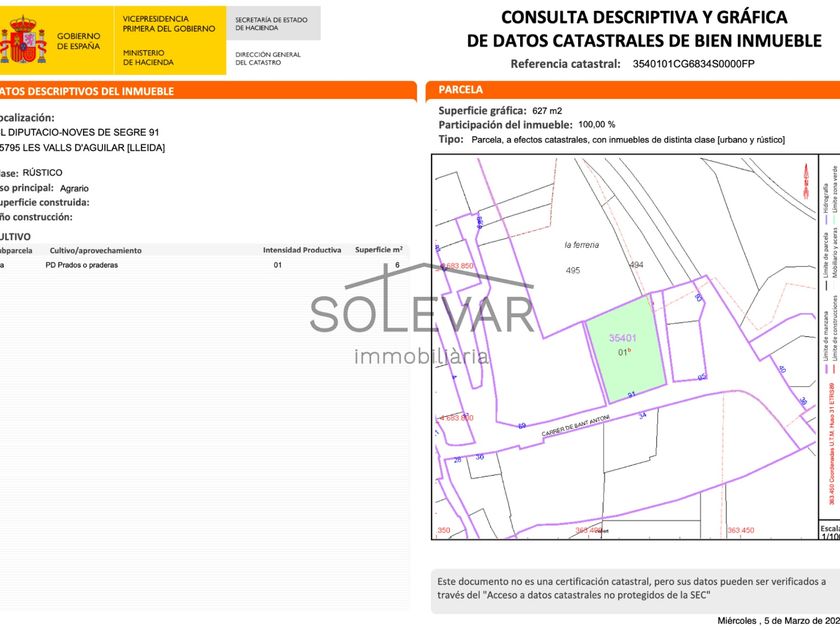
Task: Select reference number 3540101CG6834S0000FP
Action: (x=693, y=64)
